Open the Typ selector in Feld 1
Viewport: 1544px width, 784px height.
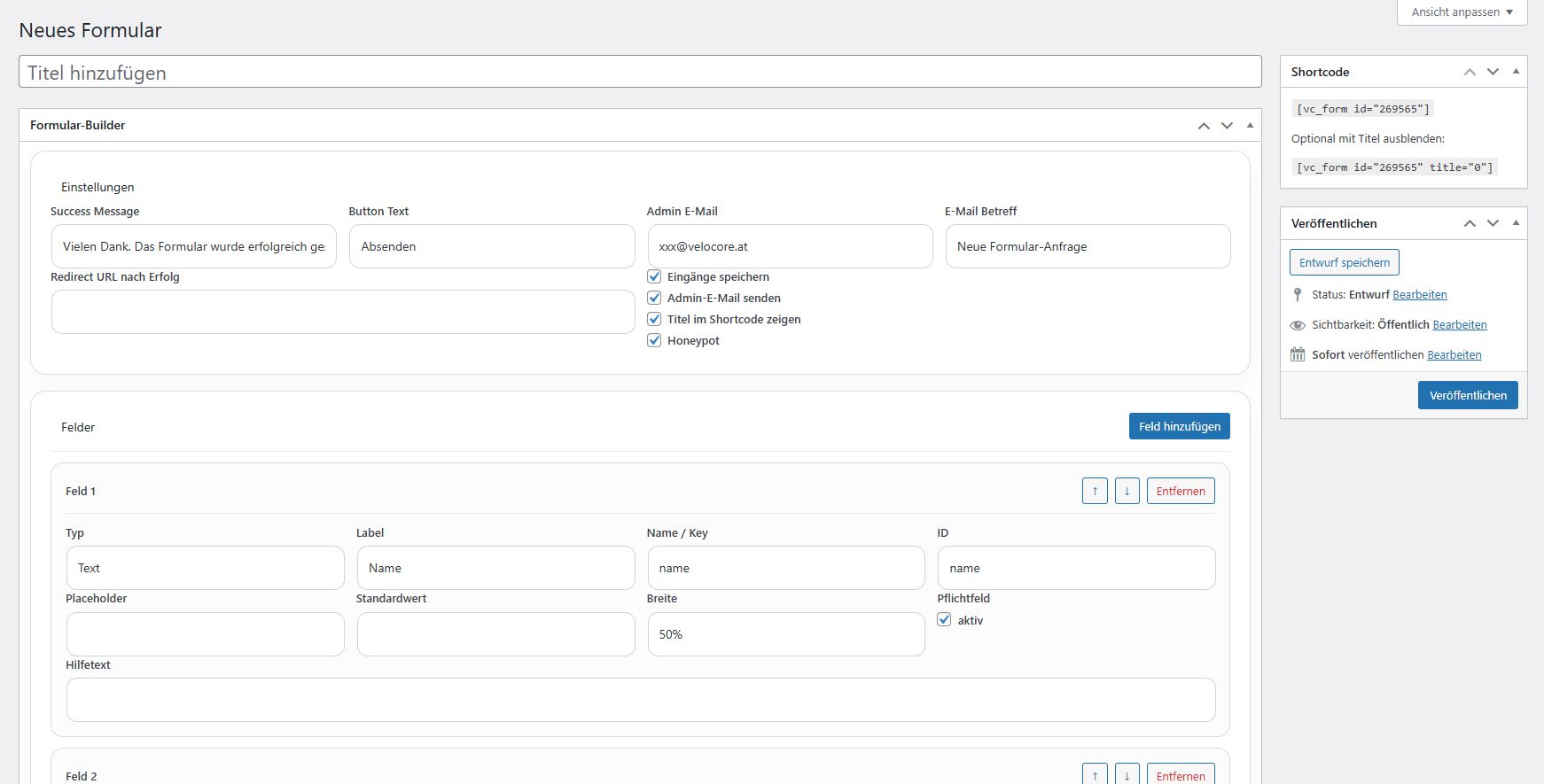205,568
